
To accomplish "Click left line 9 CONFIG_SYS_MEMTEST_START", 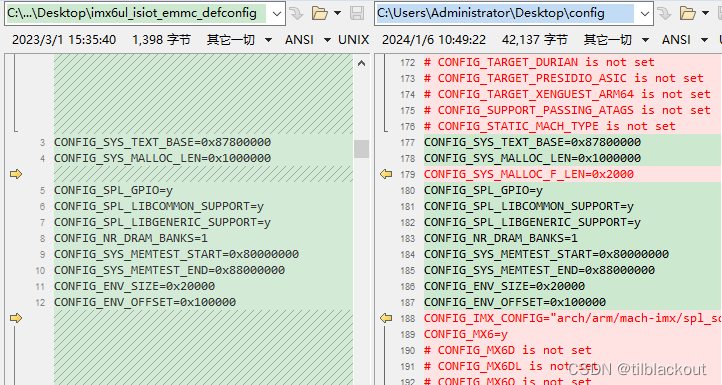I will point(176,254).
